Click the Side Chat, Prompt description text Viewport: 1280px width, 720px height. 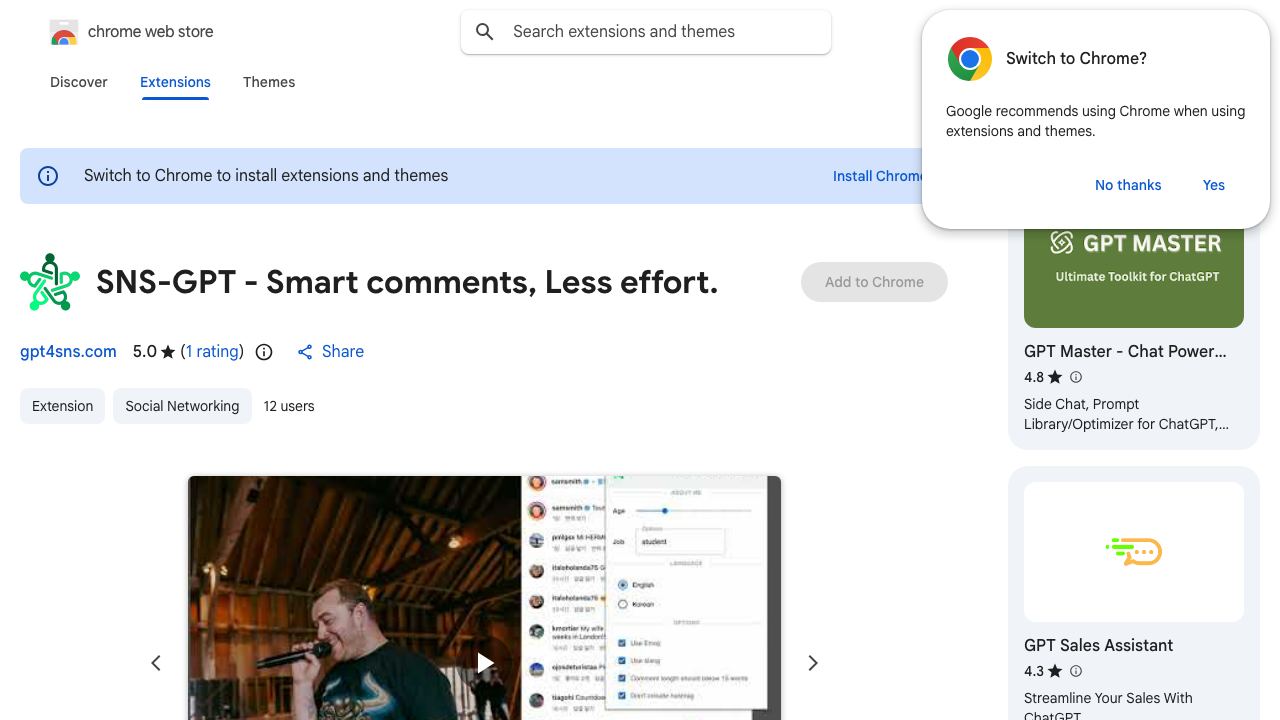[x=1126, y=414]
